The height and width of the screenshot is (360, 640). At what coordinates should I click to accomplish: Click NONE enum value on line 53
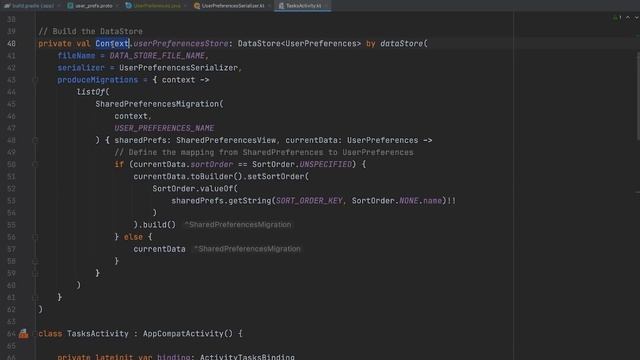[x=409, y=201]
